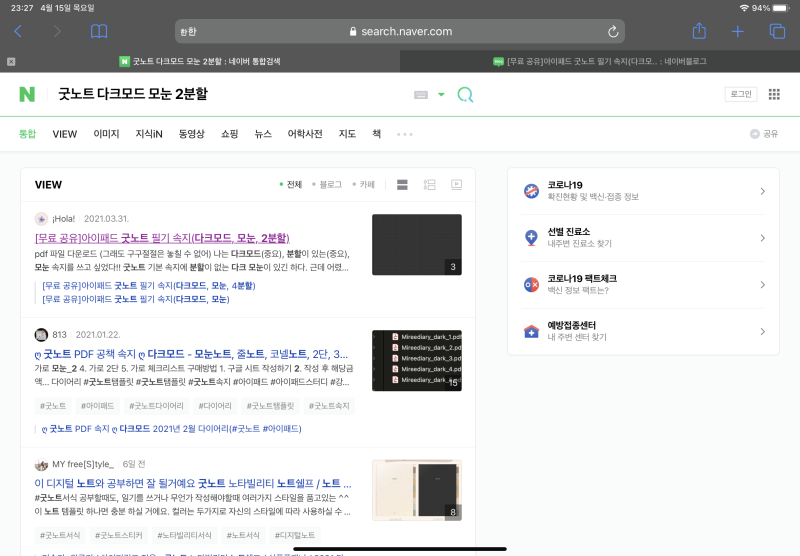Select the 블로그 VIEW filter

click(x=327, y=184)
